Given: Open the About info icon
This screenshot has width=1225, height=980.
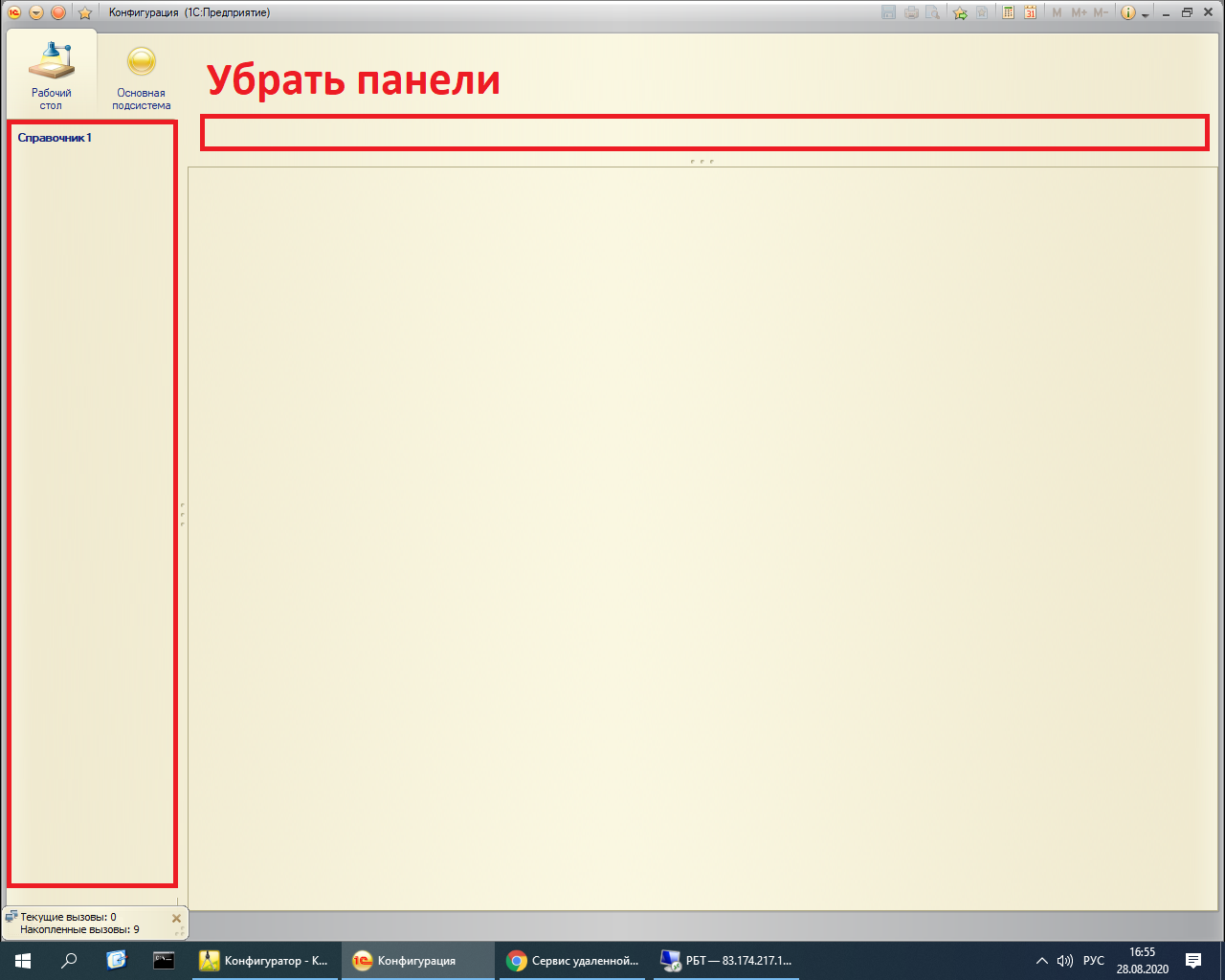Looking at the screenshot, I should 1127,12.
